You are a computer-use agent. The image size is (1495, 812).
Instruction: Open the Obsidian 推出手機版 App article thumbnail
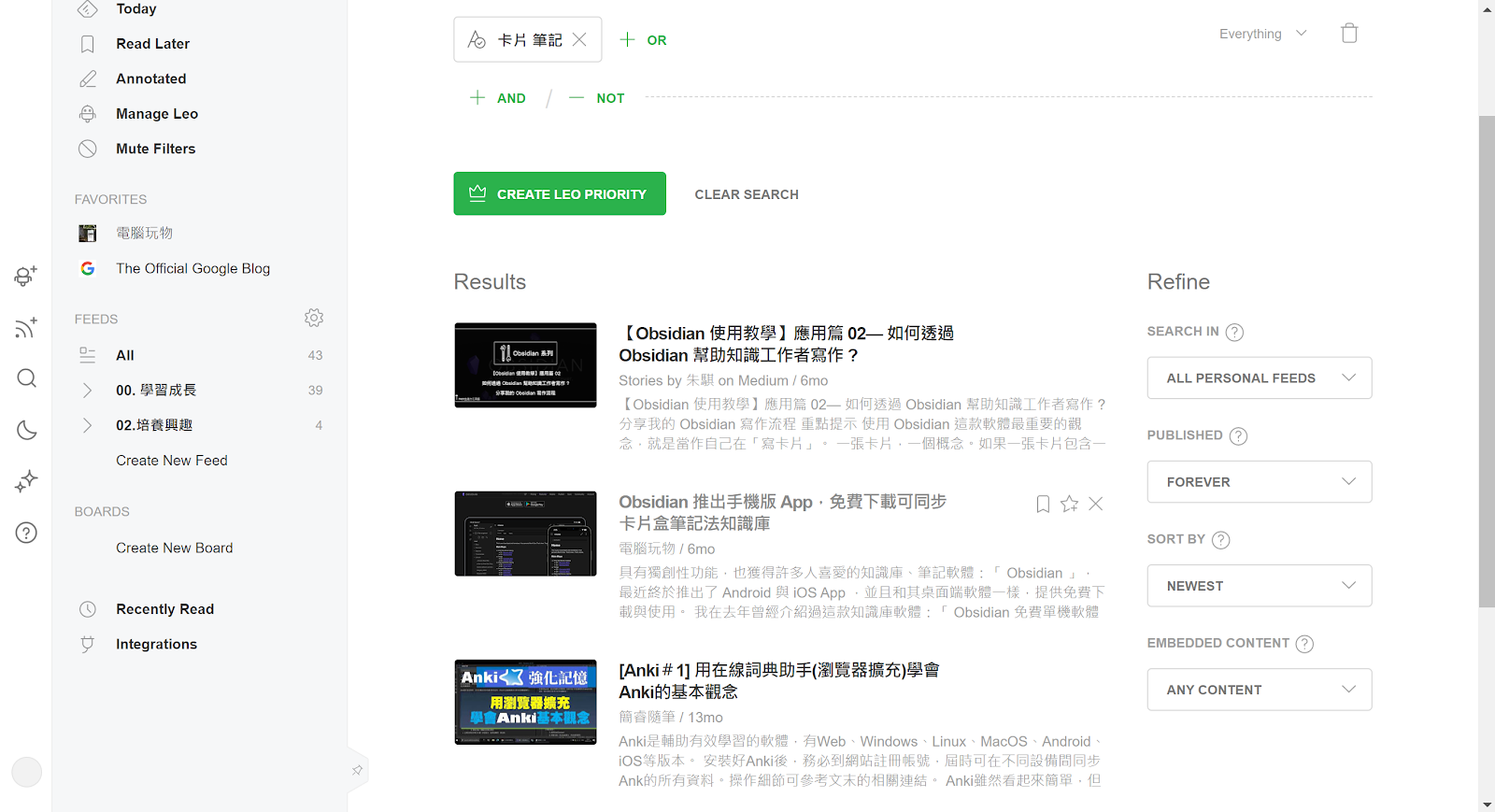[525, 534]
